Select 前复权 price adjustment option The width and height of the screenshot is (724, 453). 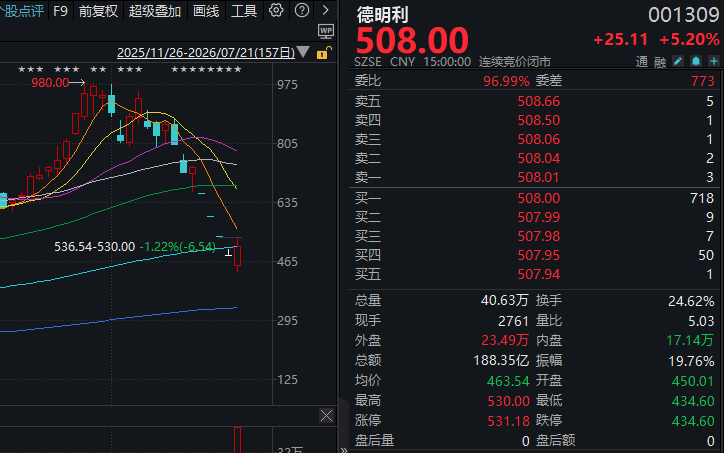(98, 11)
